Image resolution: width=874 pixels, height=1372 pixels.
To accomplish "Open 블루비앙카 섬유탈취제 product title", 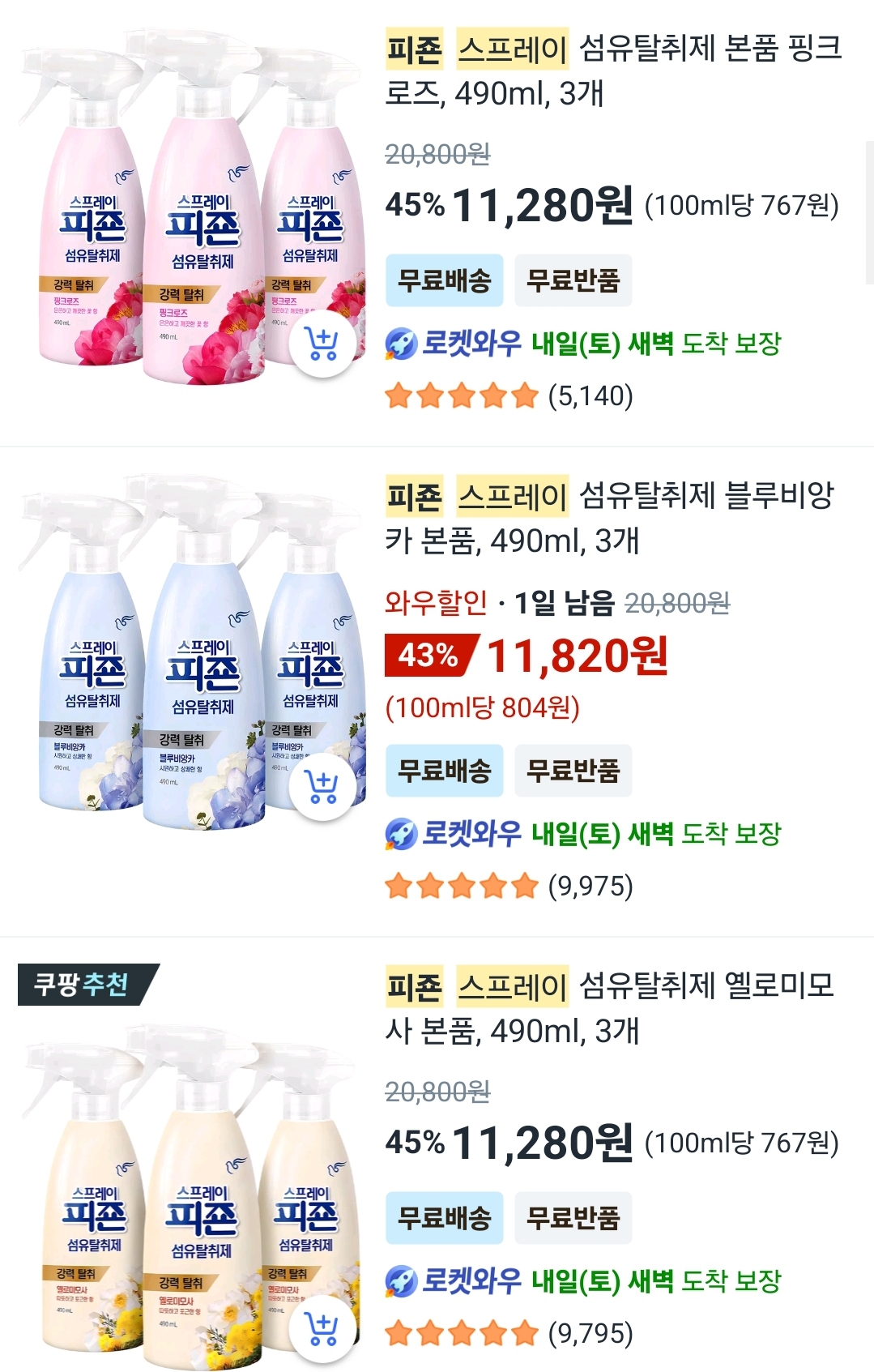I will pos(609,517).
